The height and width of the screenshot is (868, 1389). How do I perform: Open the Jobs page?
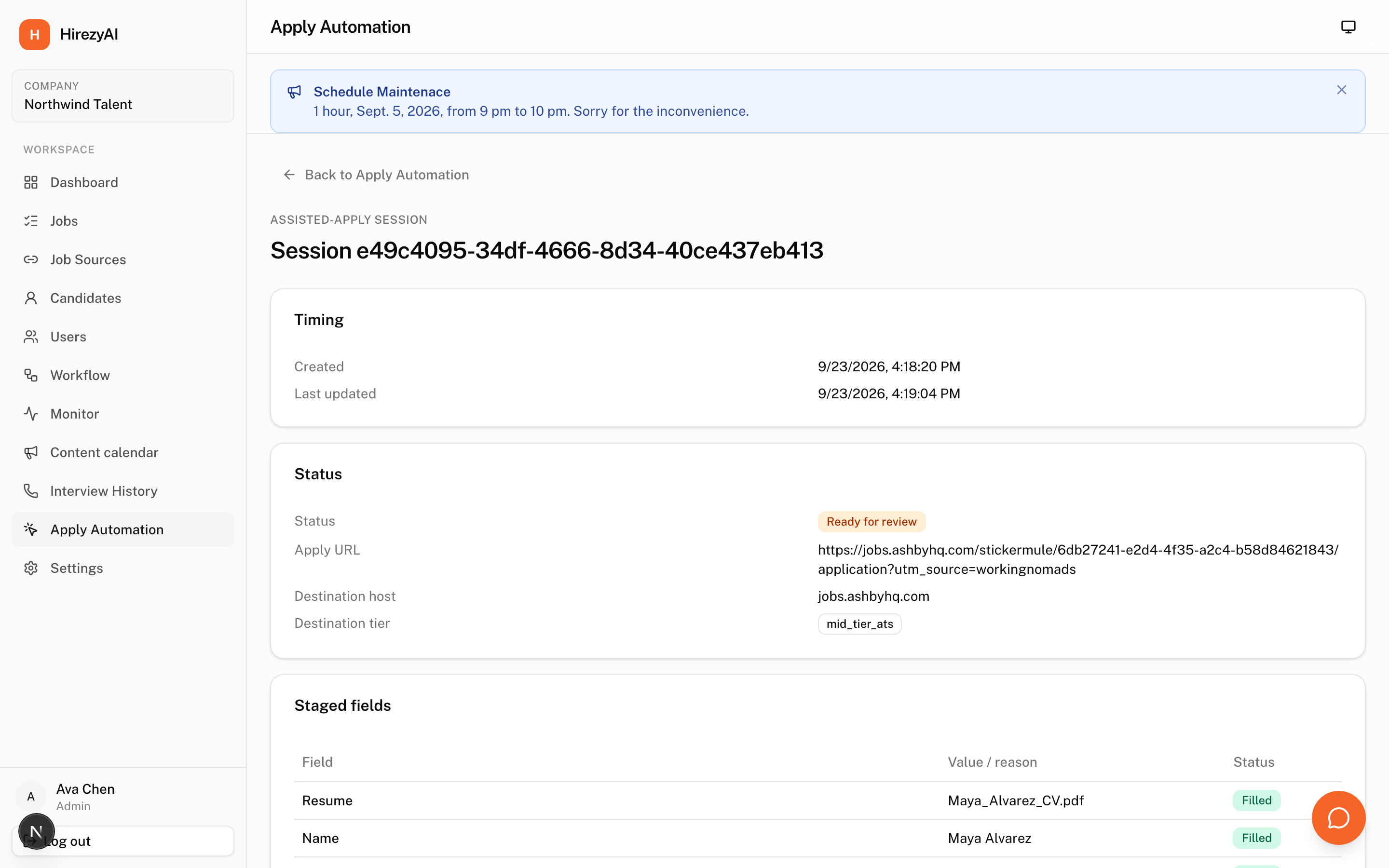(123, 221)
